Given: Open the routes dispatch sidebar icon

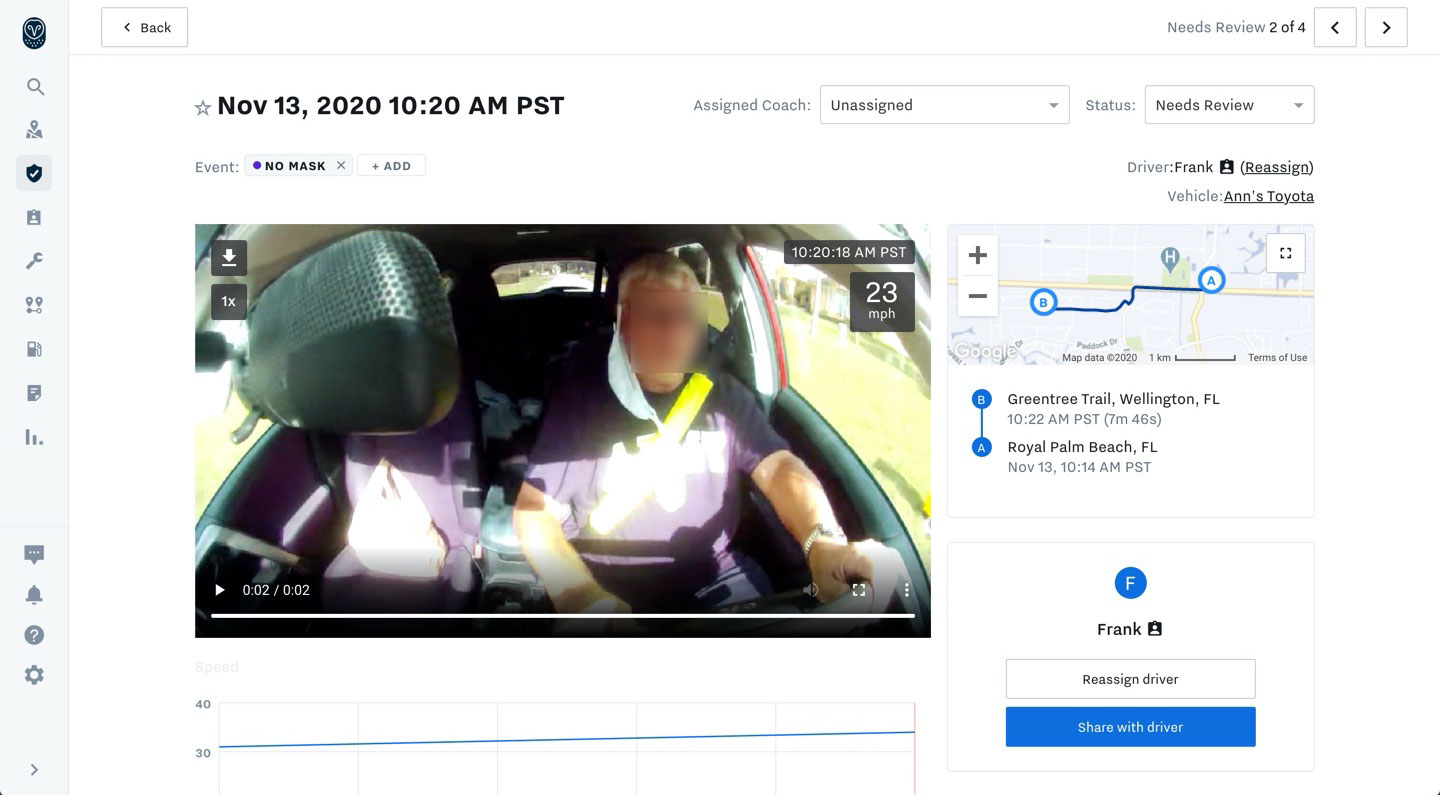Looking at the screenshot, I should coord(34,305).
